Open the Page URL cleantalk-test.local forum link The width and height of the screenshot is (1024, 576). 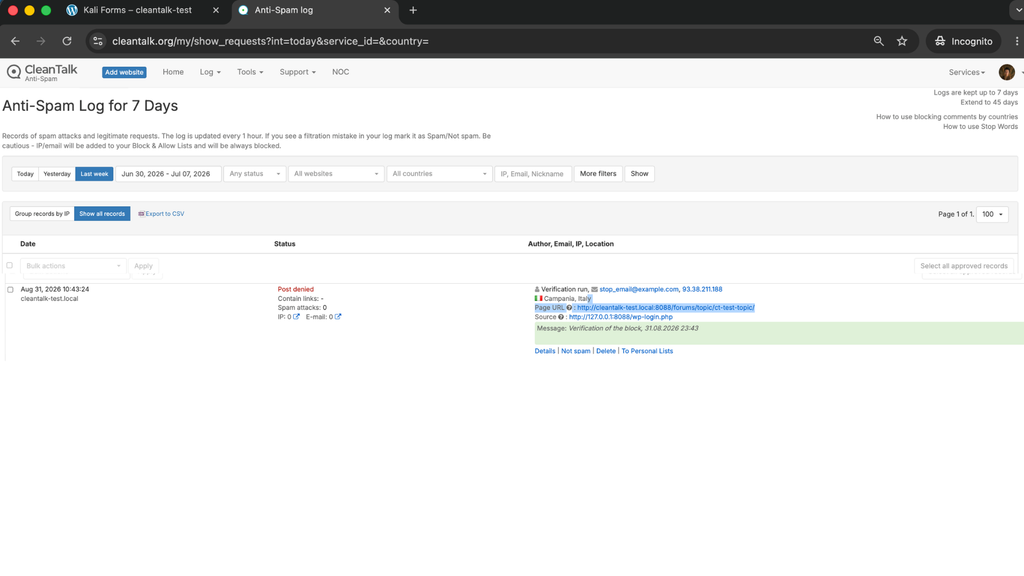tap(665, 308)
